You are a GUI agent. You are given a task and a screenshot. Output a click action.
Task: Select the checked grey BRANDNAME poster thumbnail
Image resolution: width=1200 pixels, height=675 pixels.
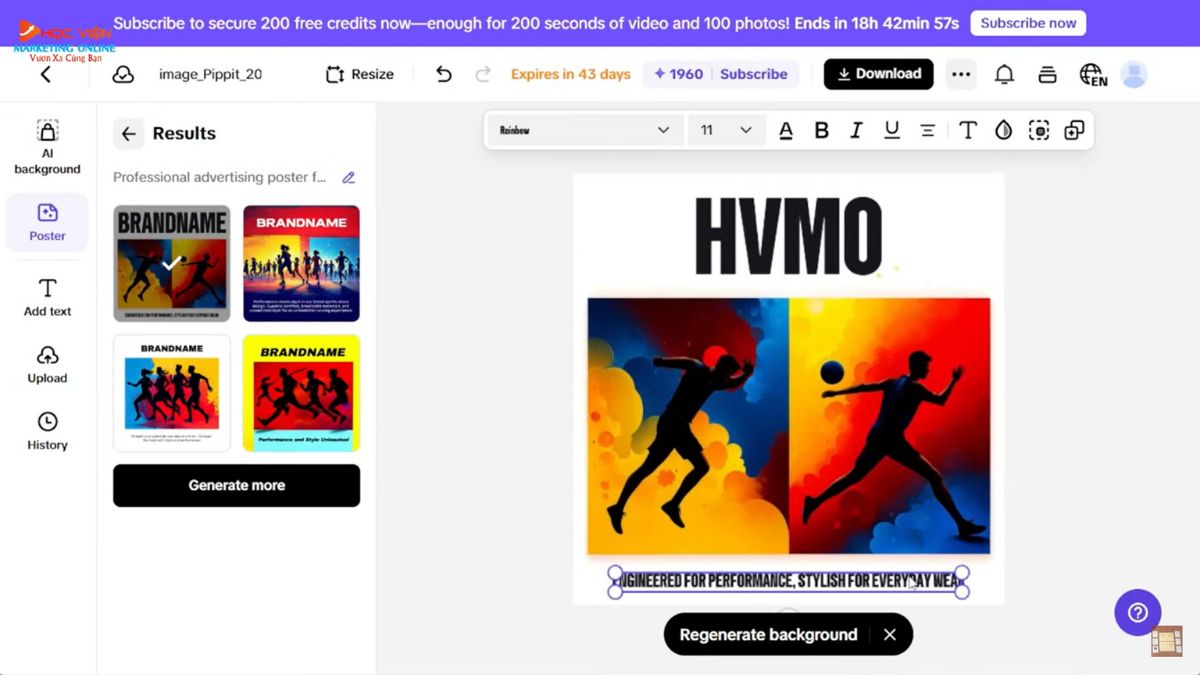(171, 264)
